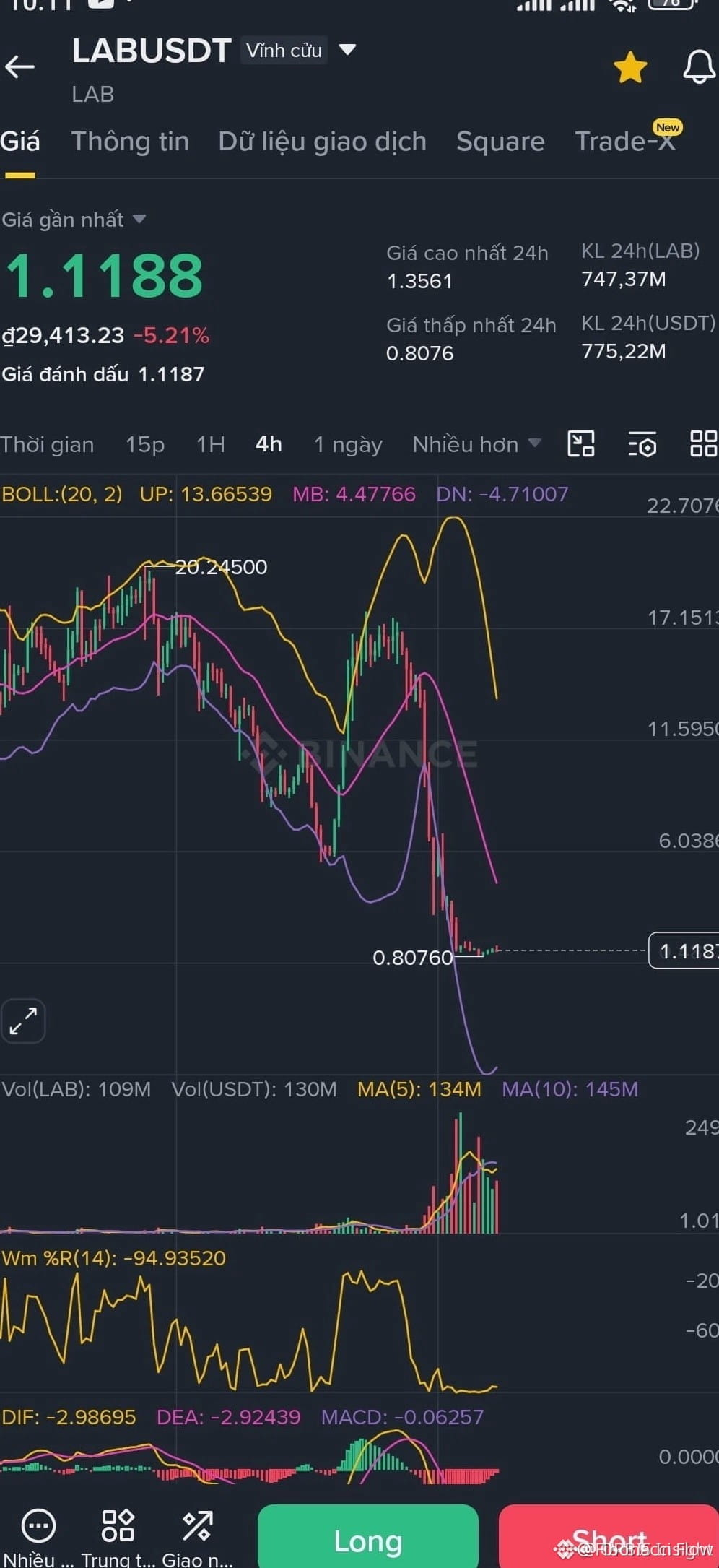Tap the DN: -4.71007 Bollinger value
This screenshot has height=1568, width=719.
pyautogui.click(x=502, y=494)
